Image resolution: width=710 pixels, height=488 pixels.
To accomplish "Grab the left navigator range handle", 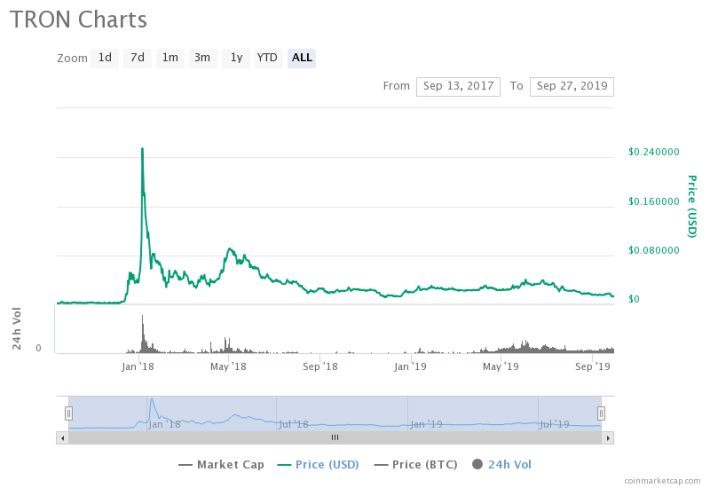I will click(69, 413).
